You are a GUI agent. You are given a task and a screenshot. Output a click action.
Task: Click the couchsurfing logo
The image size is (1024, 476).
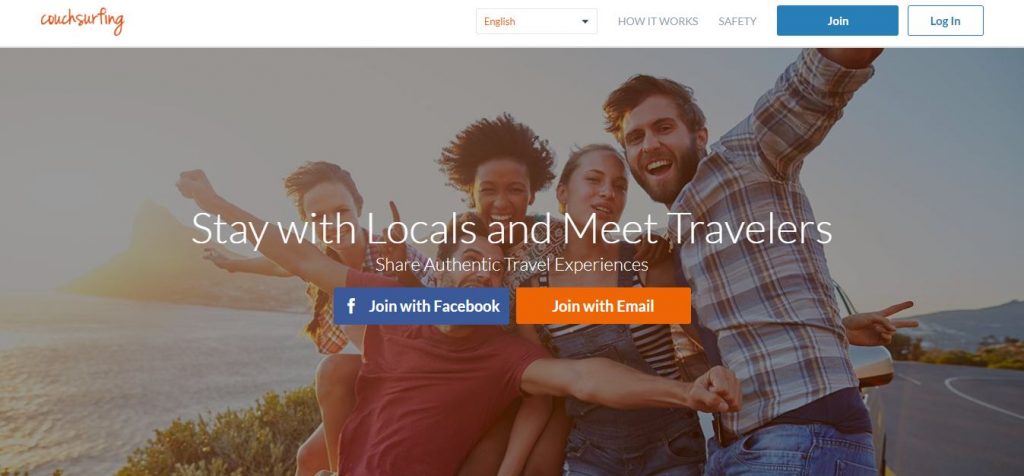pos(82,21)
